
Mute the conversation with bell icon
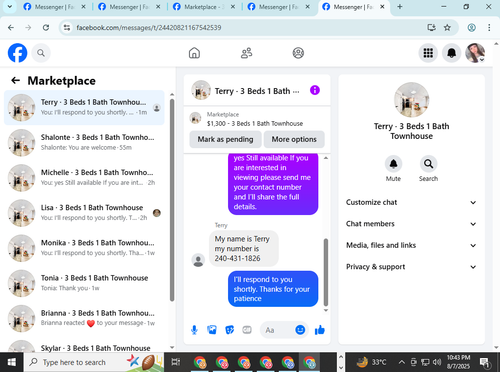pyautogui.click(x=393, y=164)
